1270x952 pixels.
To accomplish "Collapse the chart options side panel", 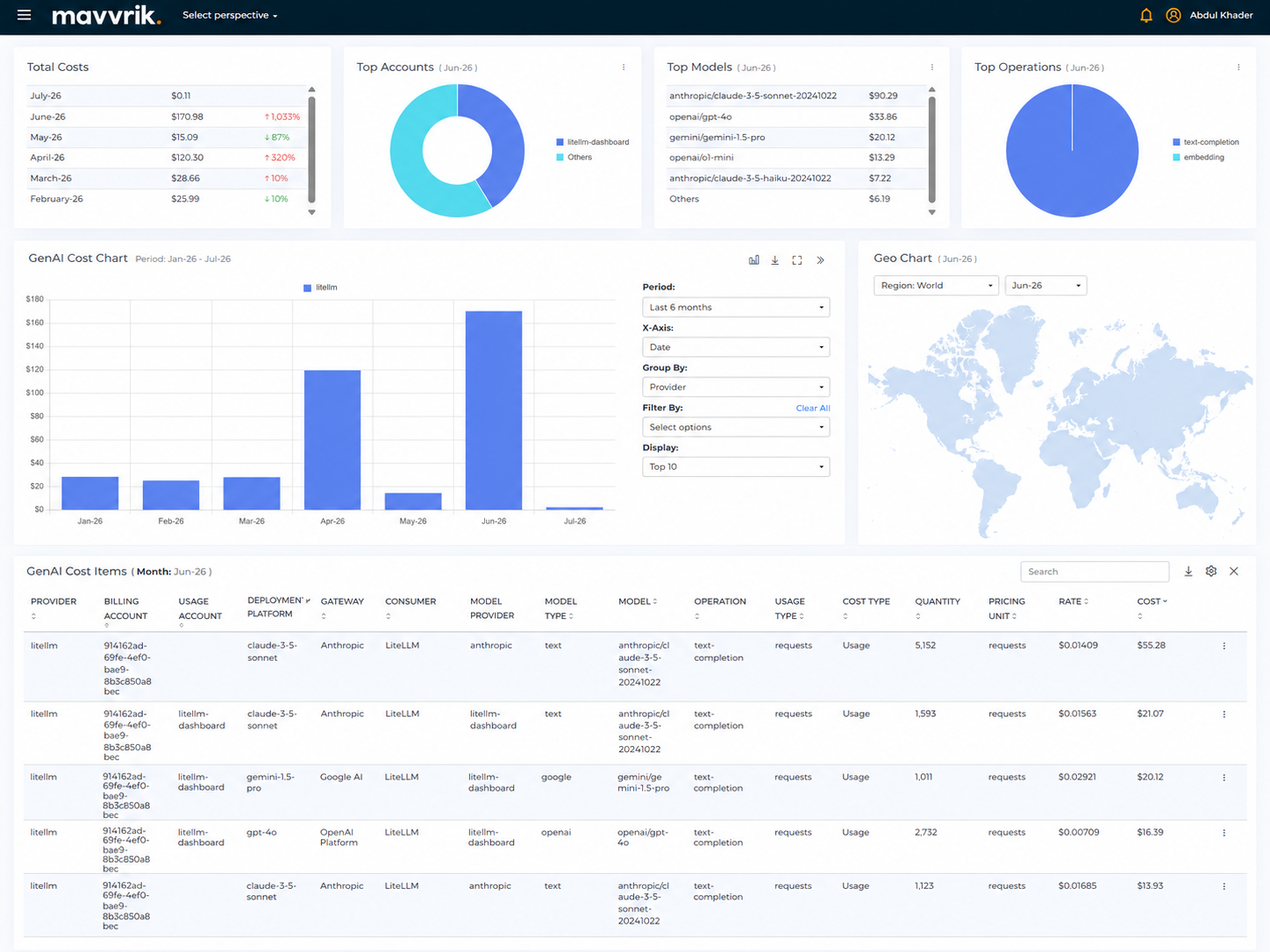I will (x=820, y=260).
